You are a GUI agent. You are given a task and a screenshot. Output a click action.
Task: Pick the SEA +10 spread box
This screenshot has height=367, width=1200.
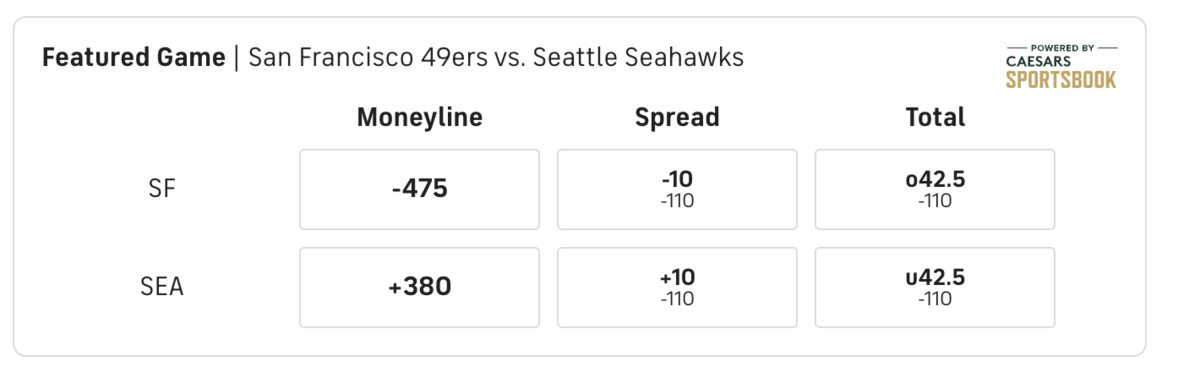[x=677, y=287]
